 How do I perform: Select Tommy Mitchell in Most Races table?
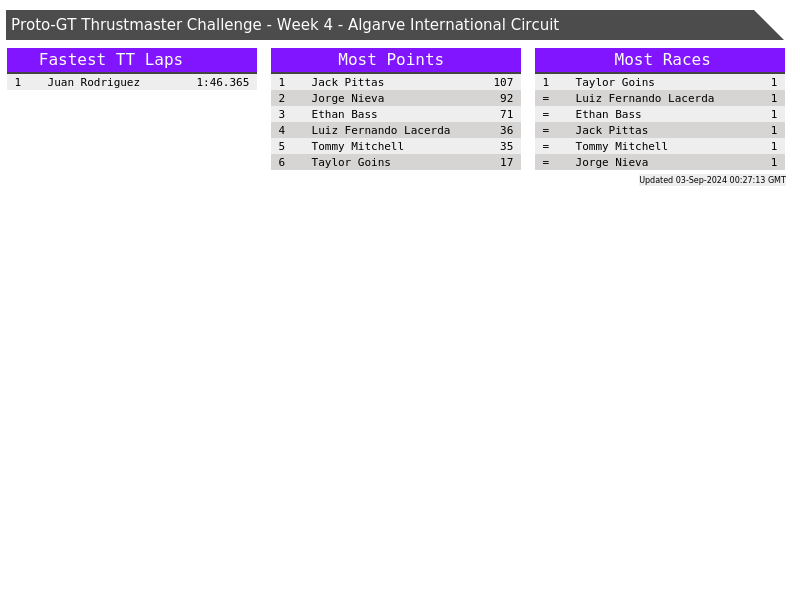click(621, 147)
